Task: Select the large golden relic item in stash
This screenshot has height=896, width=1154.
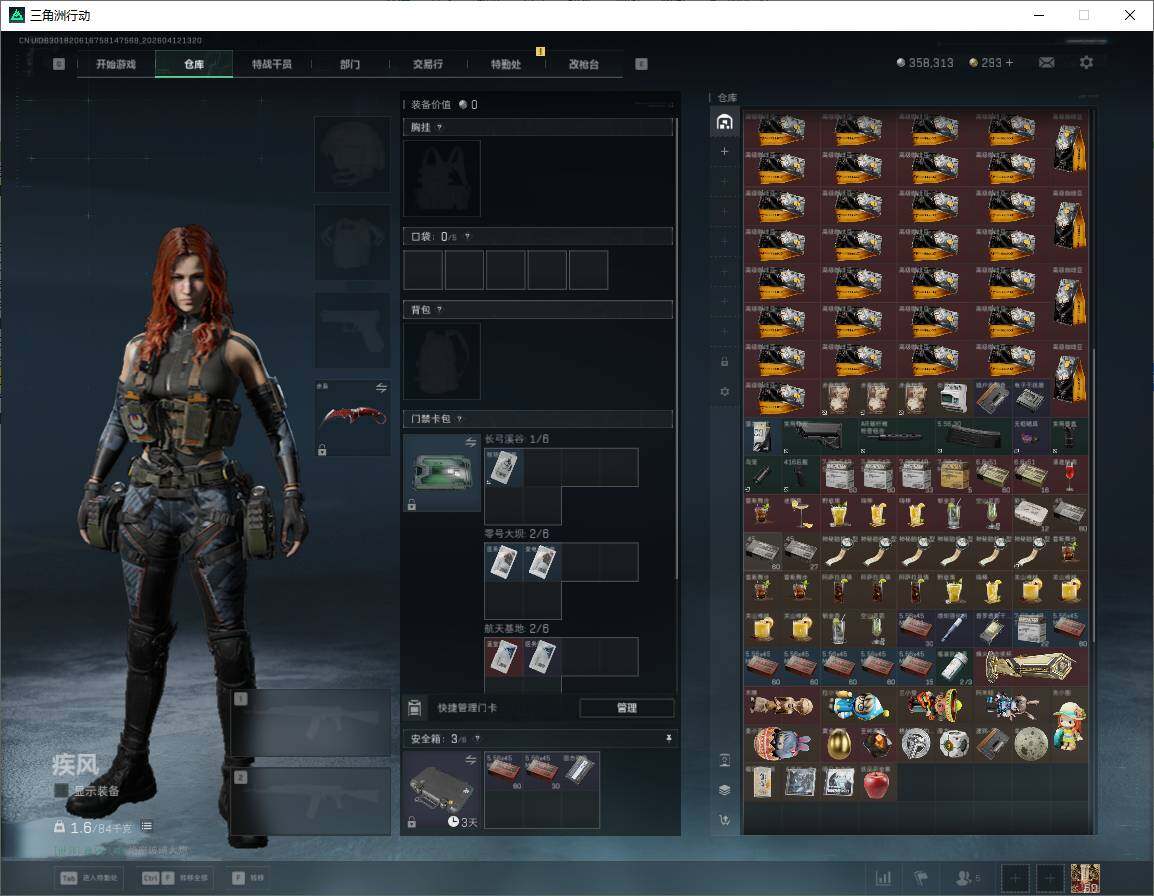Action: [1030, 667]
